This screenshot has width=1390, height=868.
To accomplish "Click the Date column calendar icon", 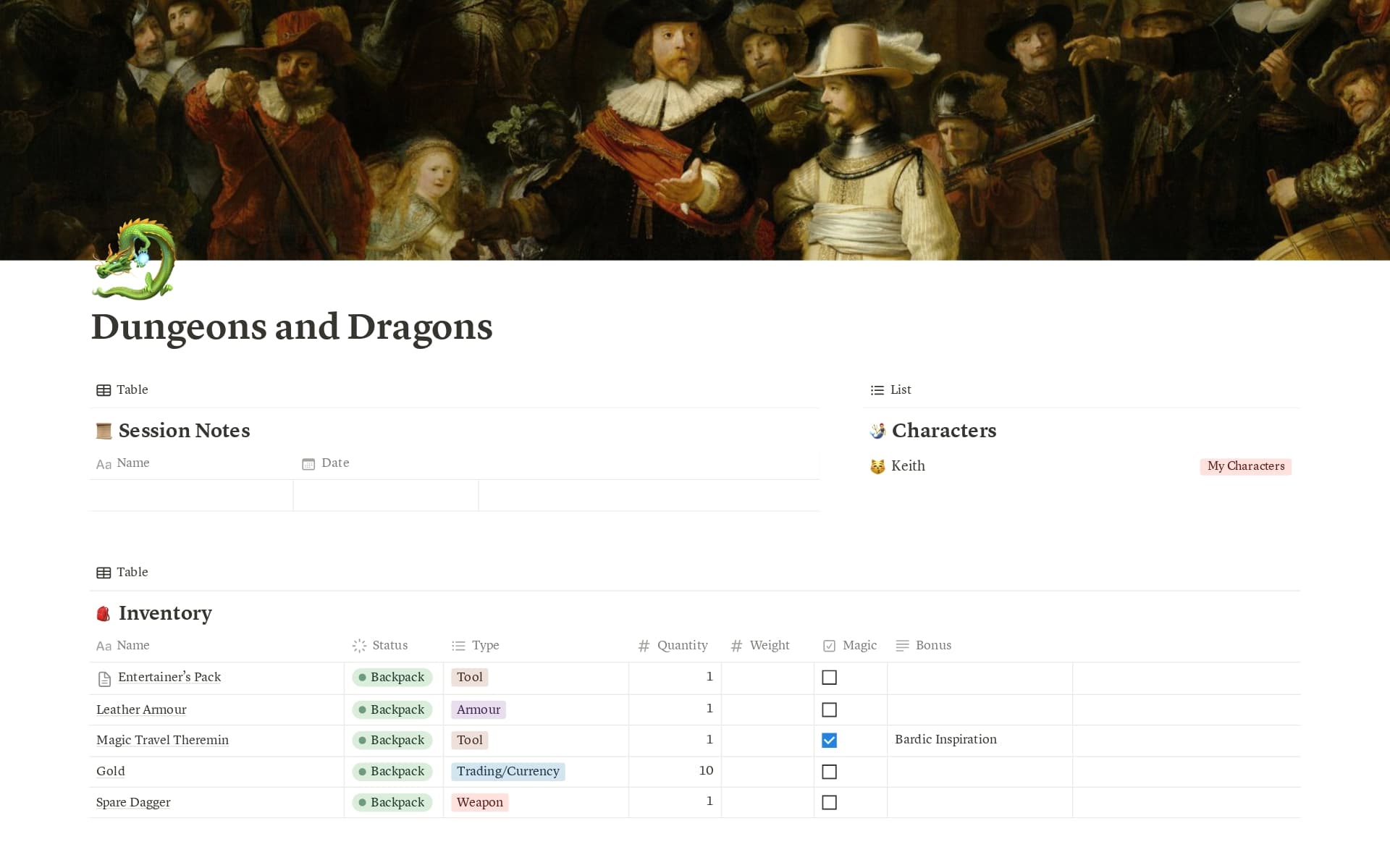I will (308, 464).
